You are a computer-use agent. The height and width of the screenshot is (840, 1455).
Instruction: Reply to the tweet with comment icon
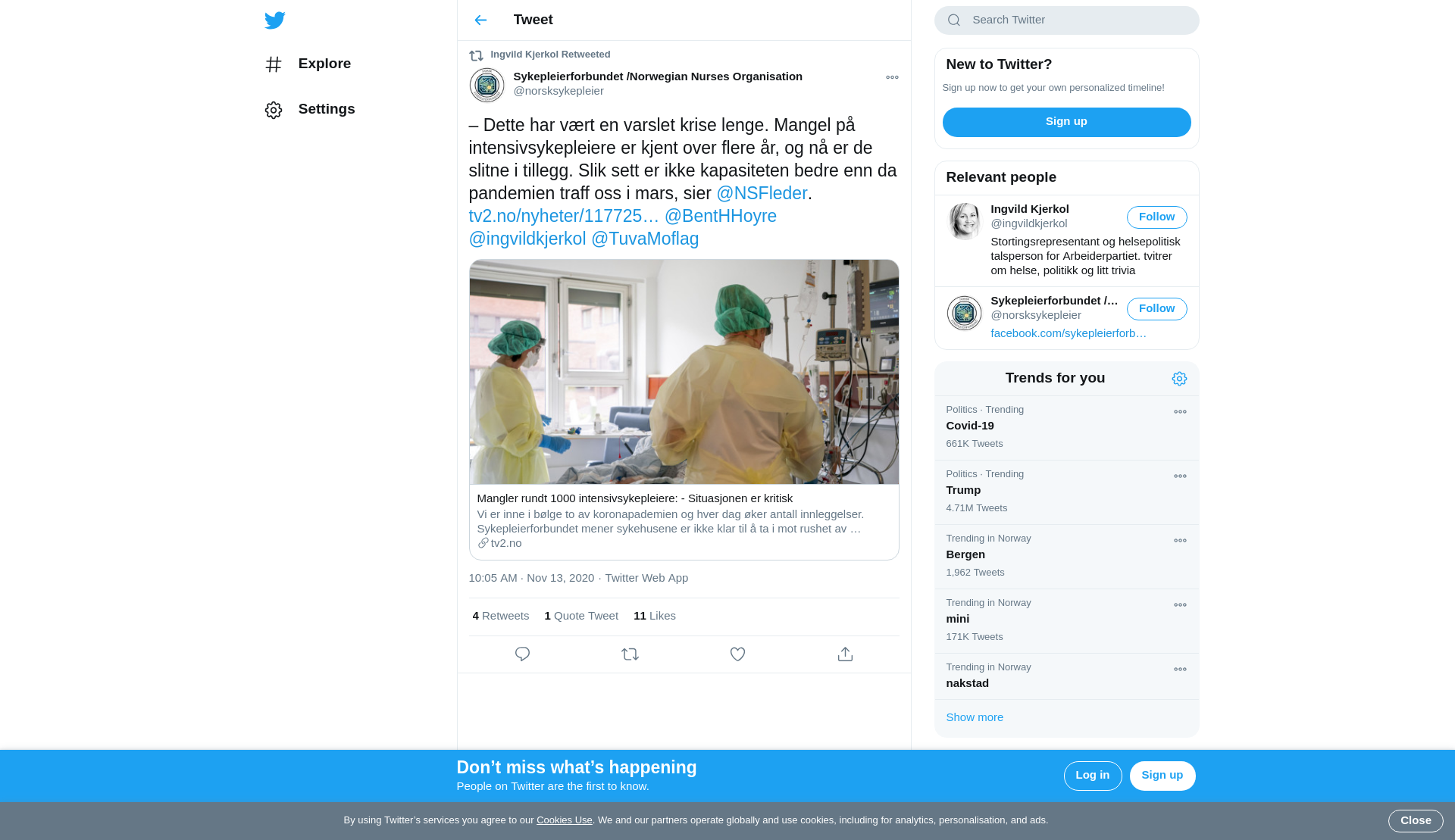[x=522, y=654]
